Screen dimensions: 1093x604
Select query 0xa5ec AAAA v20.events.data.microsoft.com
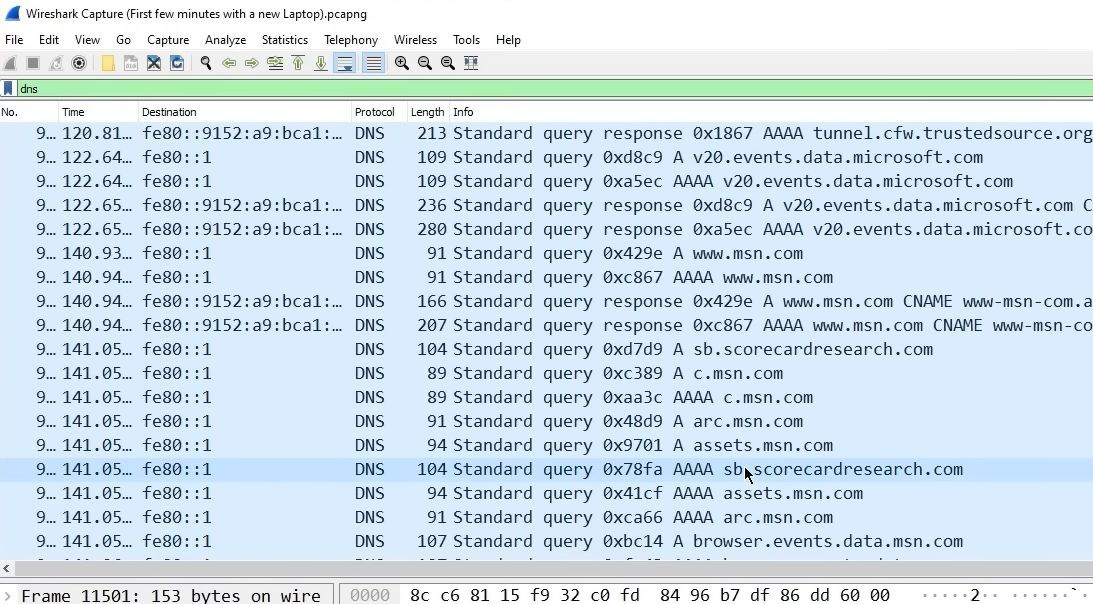(546, 181)
